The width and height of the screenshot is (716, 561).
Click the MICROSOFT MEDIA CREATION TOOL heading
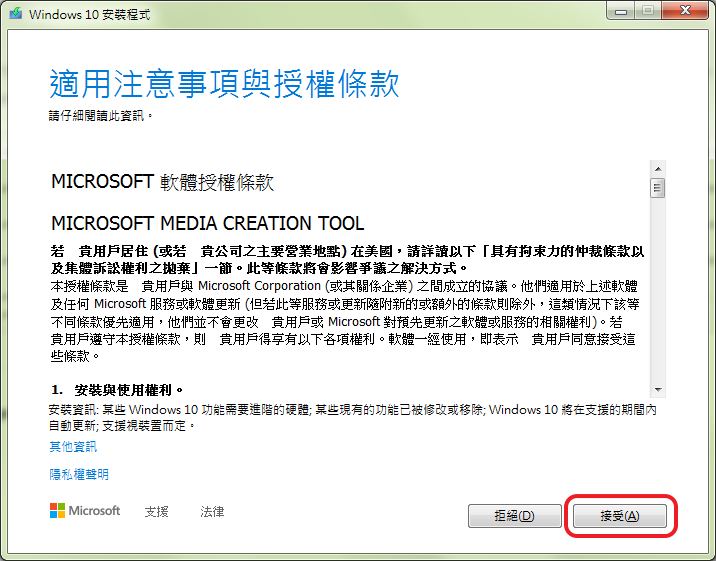pos(208,223)
